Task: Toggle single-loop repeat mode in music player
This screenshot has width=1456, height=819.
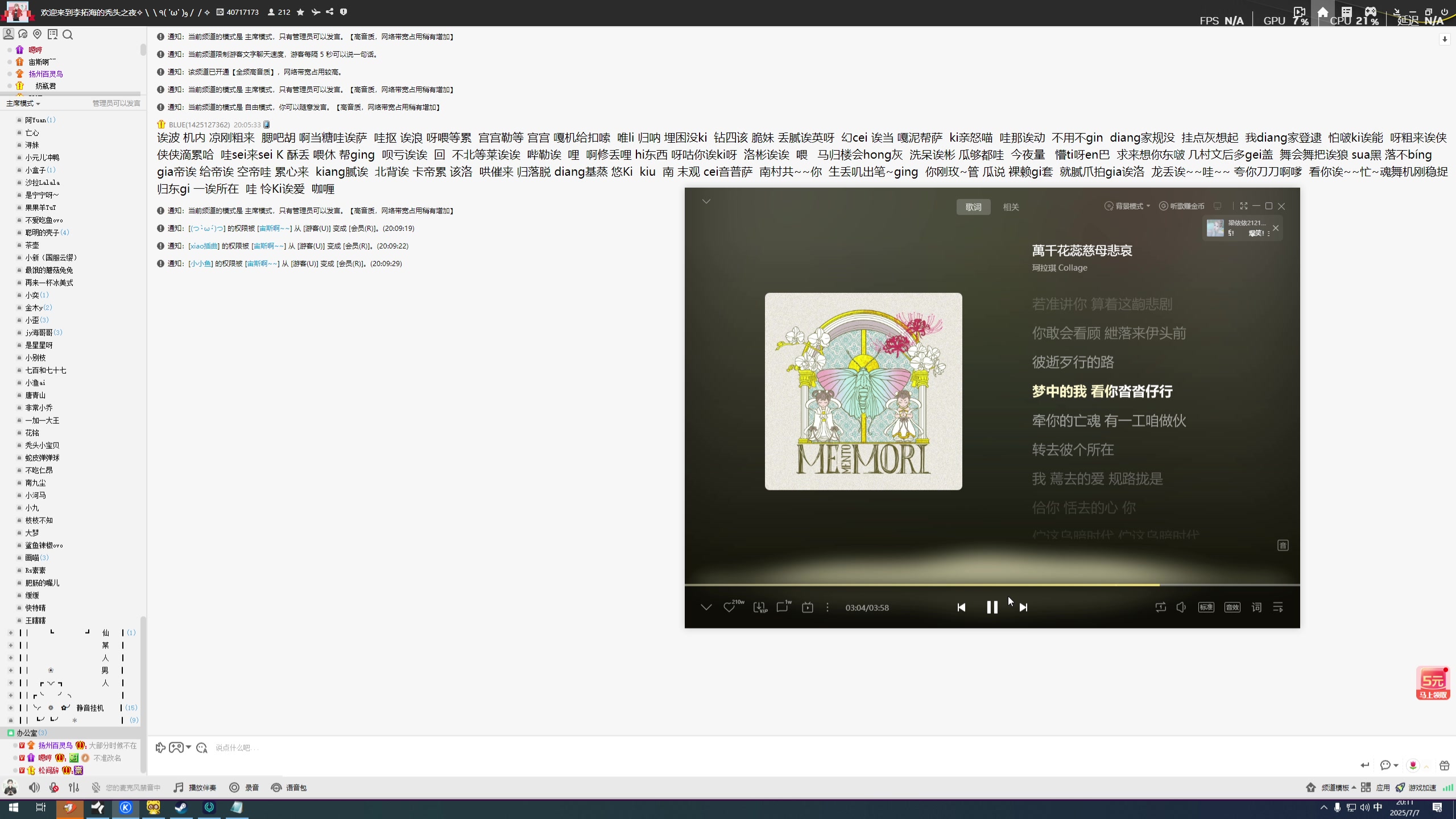Action: click(x=1161, y=607)
